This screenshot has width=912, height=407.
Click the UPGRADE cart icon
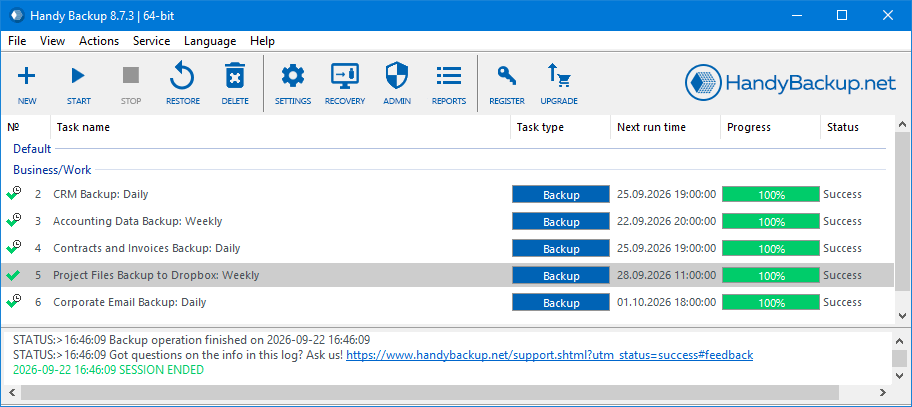(x=558, y=76)
